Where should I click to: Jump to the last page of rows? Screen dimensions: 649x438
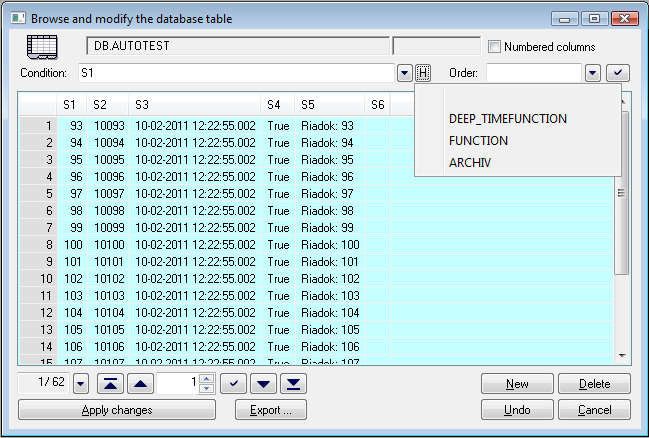click(294, 384)
